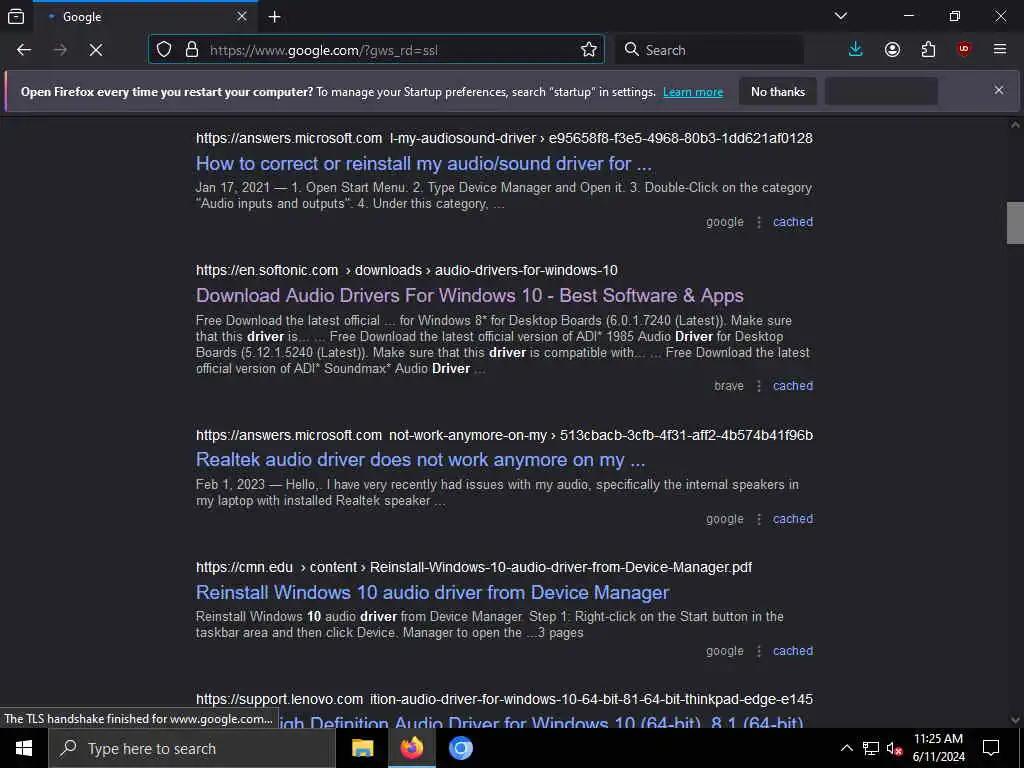The height and width of the screenshot is (768, 1024).
Task: Select Firefox in the taskbar
Action: click(411, 748)
